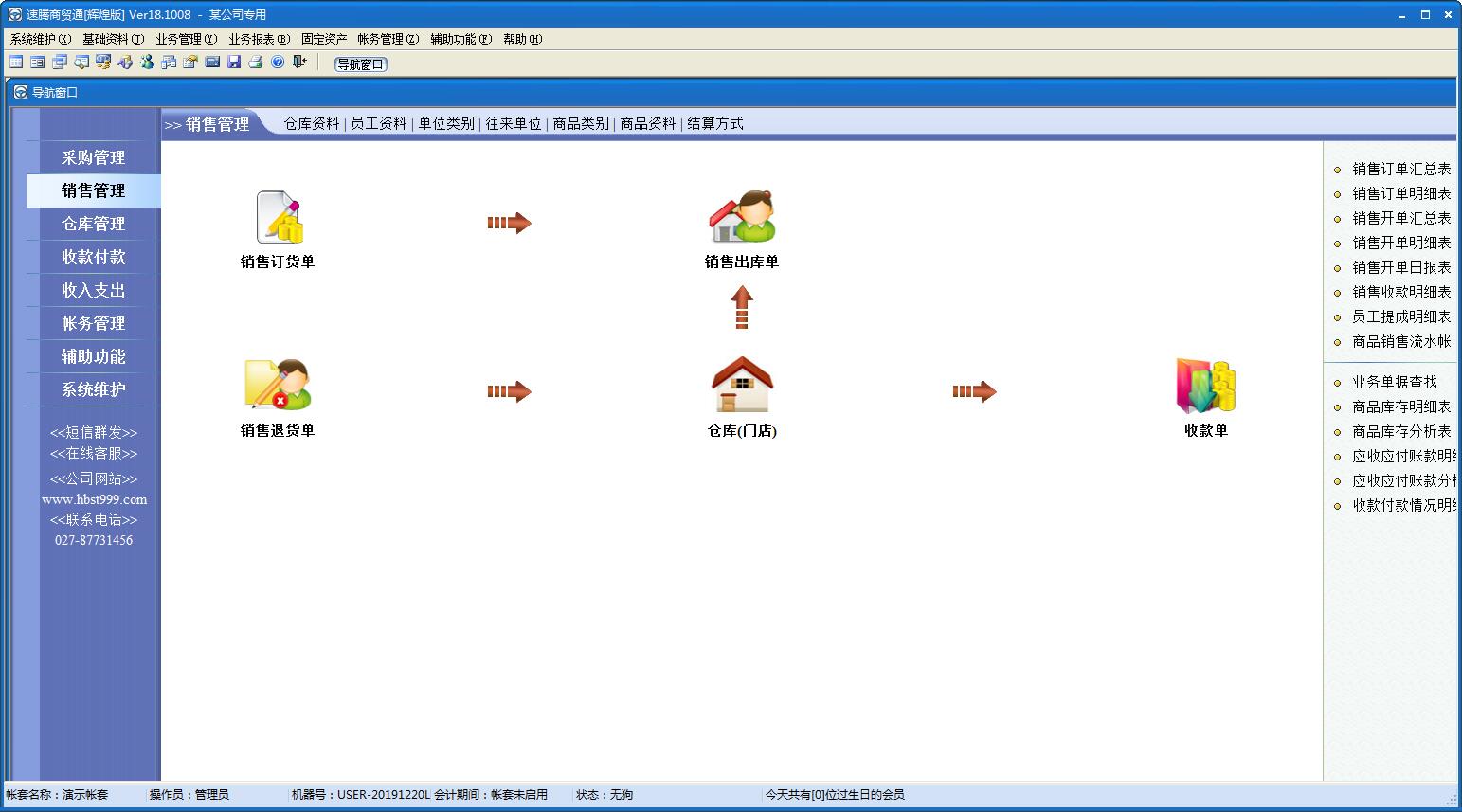This screenshot has width=1462, height=812.
Task: Open 单位类别 in the top link bar
Action: click(x=446, y=123)
